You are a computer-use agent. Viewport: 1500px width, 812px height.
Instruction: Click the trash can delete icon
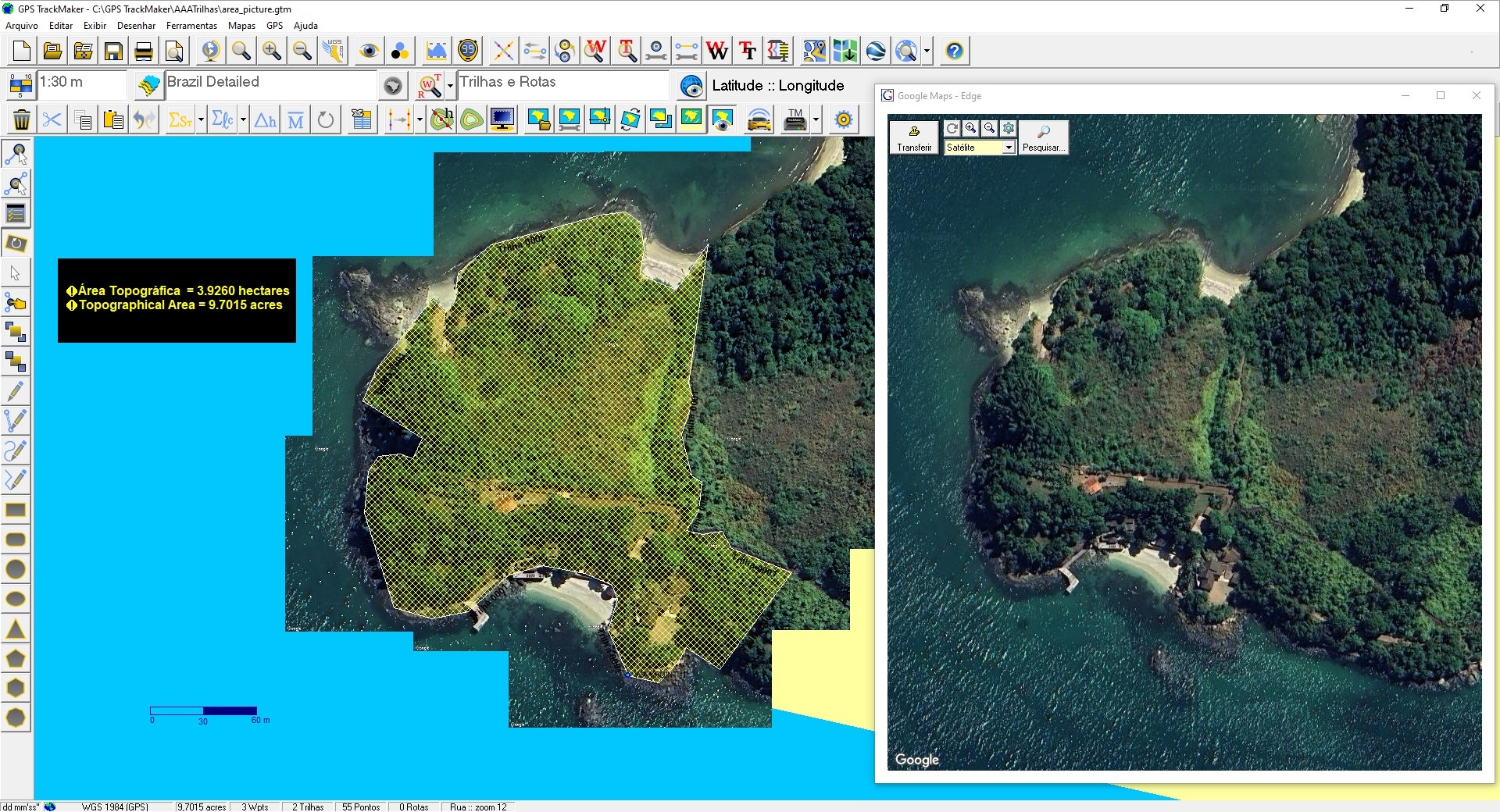coord(22,120)
